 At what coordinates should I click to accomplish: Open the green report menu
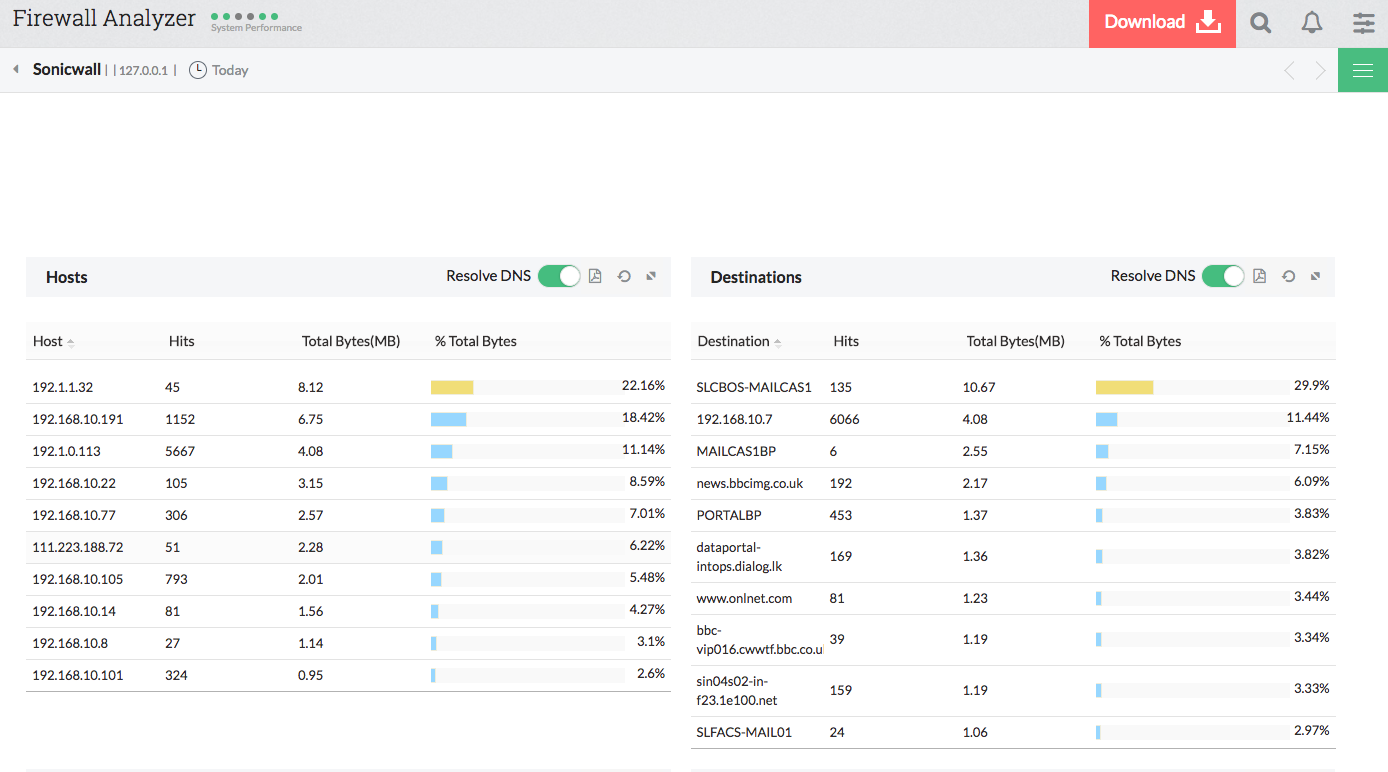click(x=1362, y=70)
